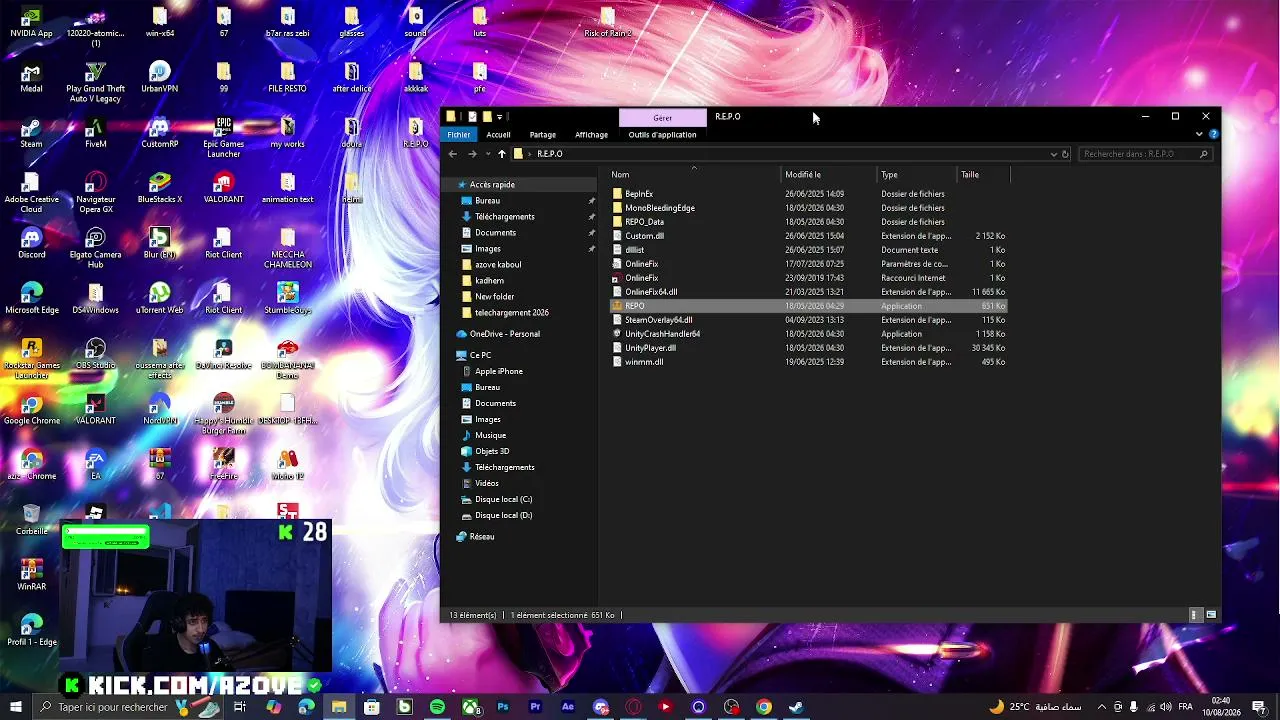Click the Properties button in Explorer title bar
Image resolution: width=1280 pixels, height=720 pixels.
pyautogui.click(x=473, y=117)
